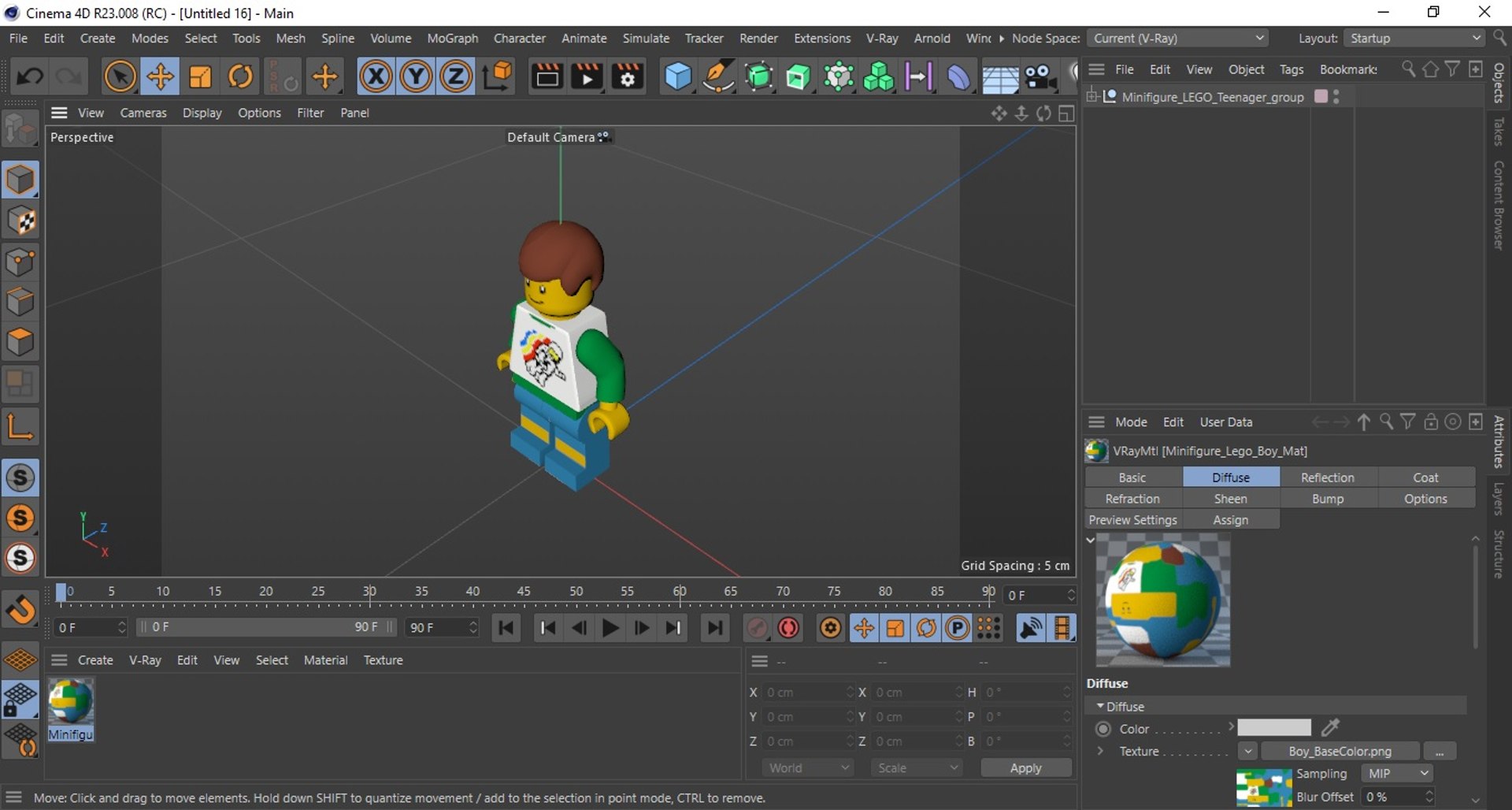
Task: Switch to Edges mode
Action: click(x=20, y=303)
